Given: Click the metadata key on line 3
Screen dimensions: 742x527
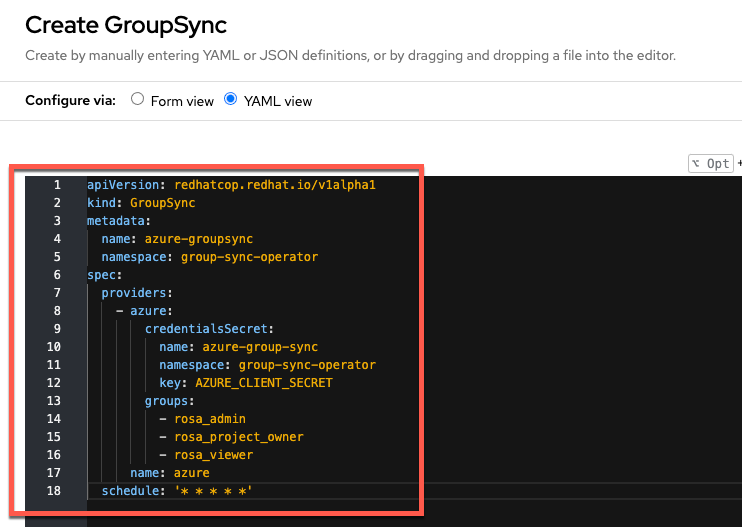Looking at the screenshot, I should pos(116,221).
